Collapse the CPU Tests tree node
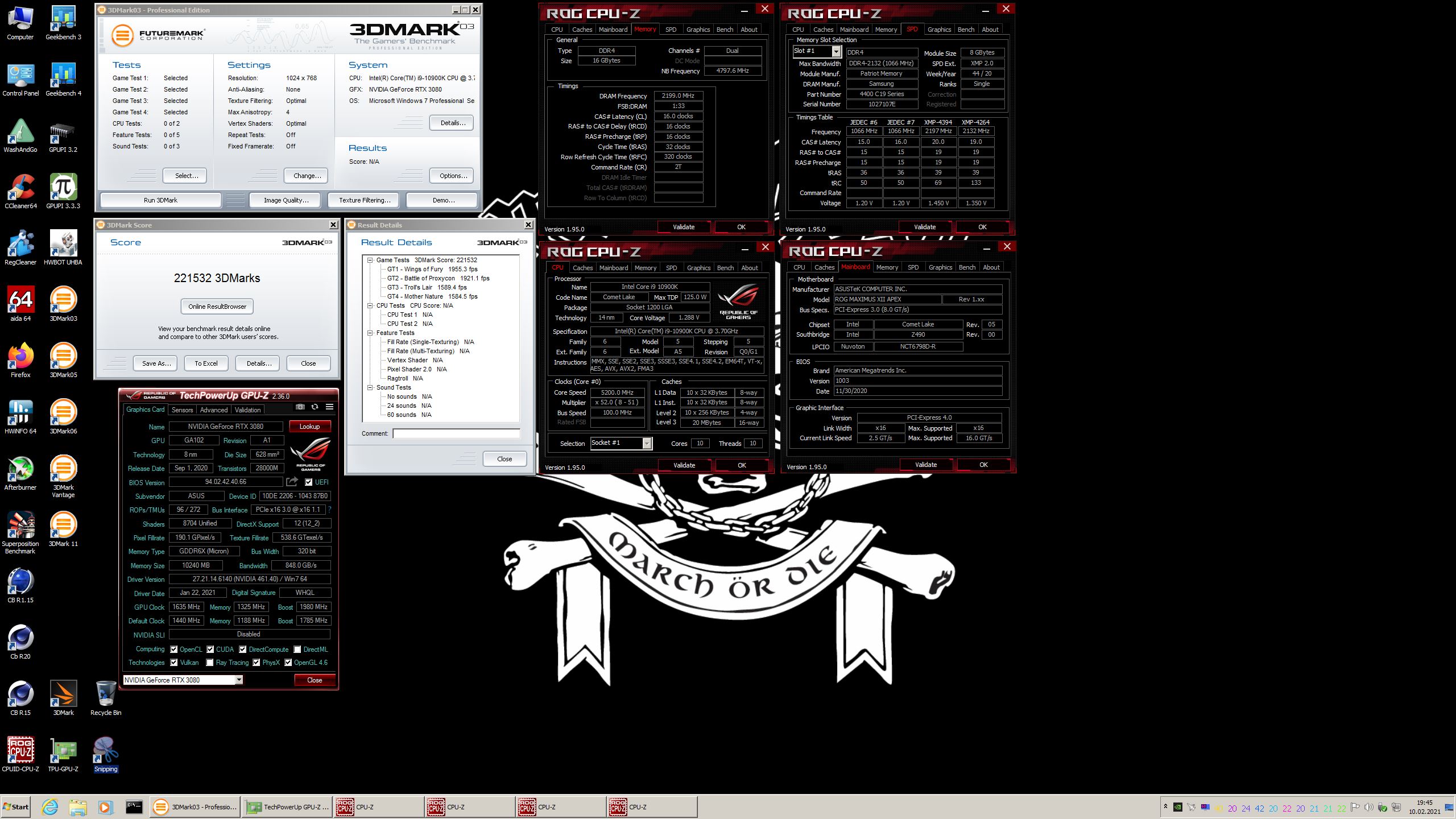The width and height of the screenshot is (1456, 819). [370, 305]
